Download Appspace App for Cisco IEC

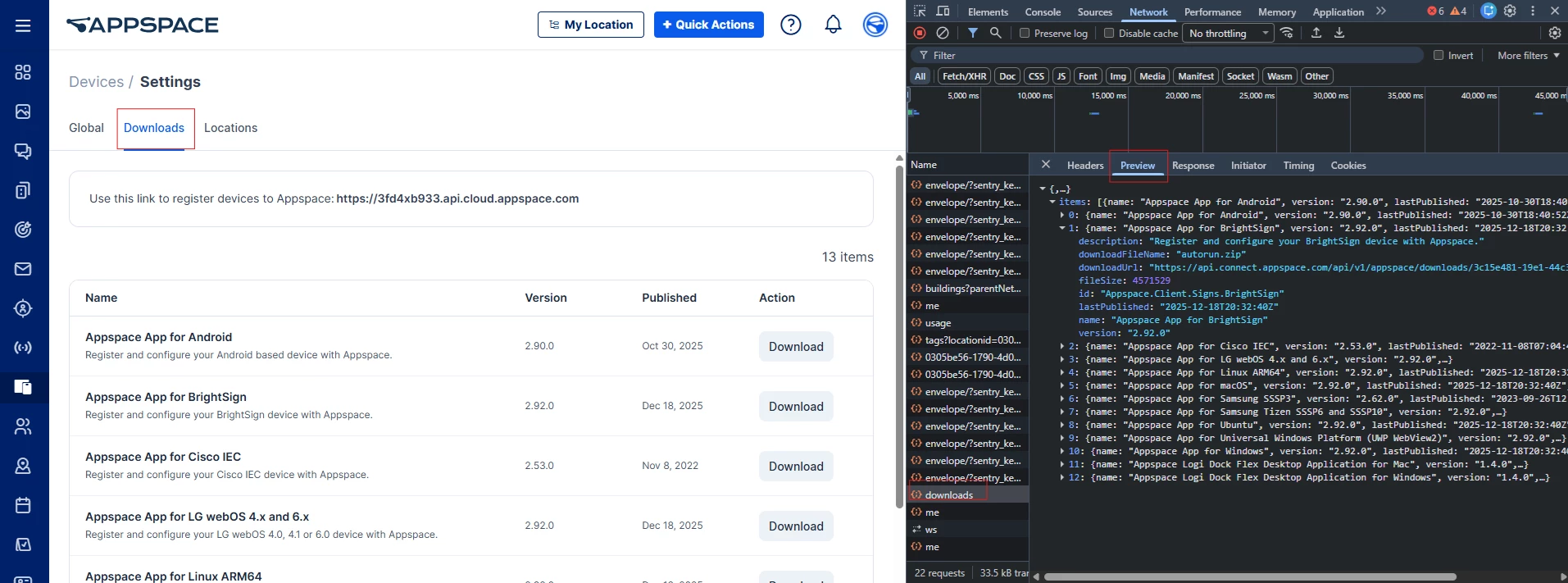click(796, 467)
